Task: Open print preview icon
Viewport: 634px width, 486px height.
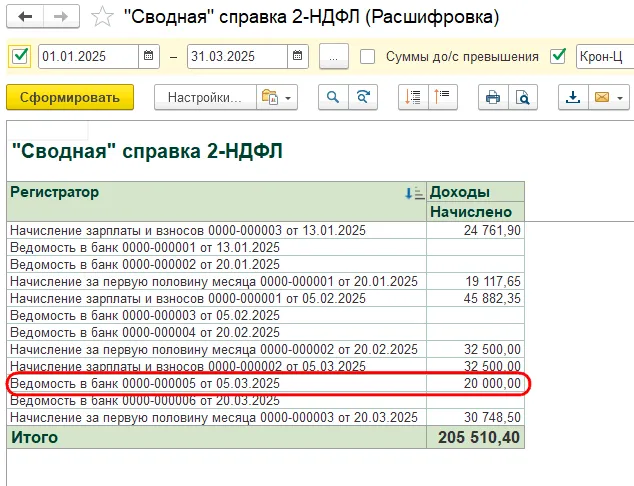Action: point(521,98)
